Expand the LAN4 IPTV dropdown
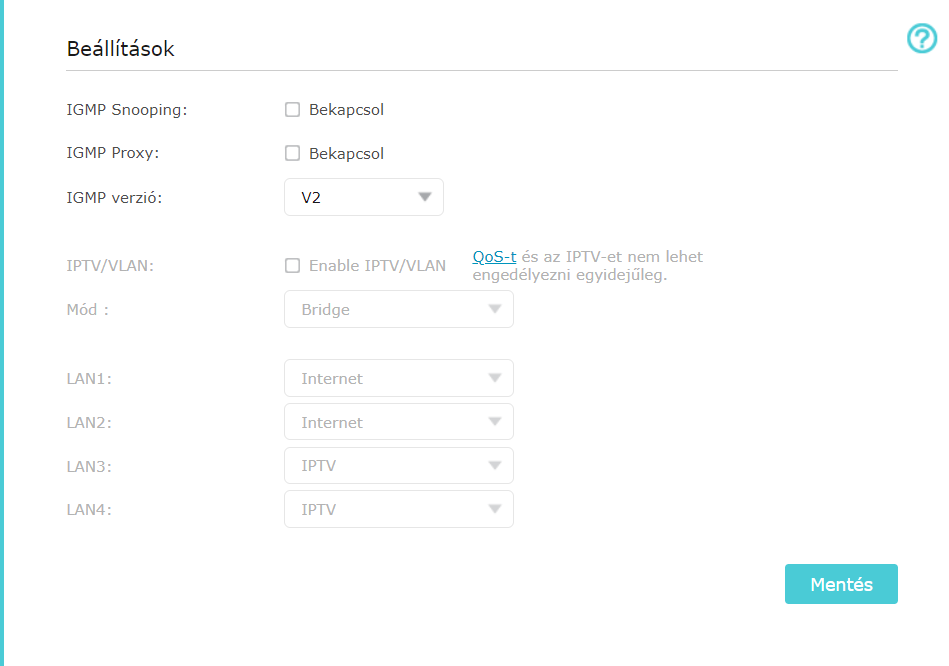949x666 pixels. [x=398, y=510]
